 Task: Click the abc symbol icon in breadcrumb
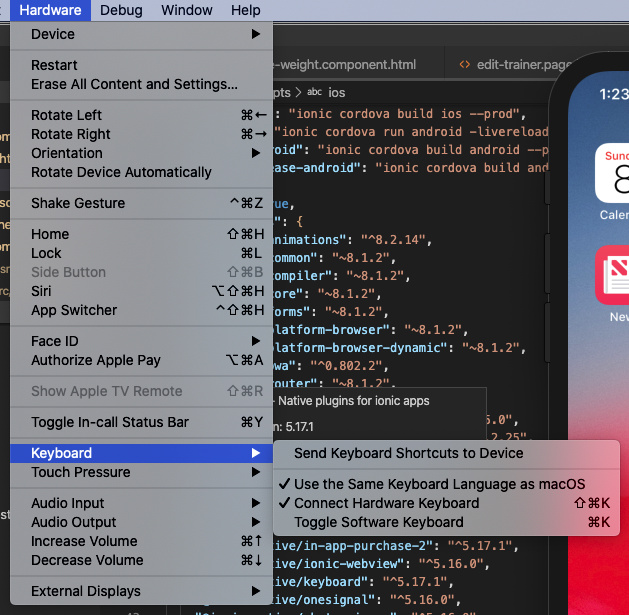point(314,92)
